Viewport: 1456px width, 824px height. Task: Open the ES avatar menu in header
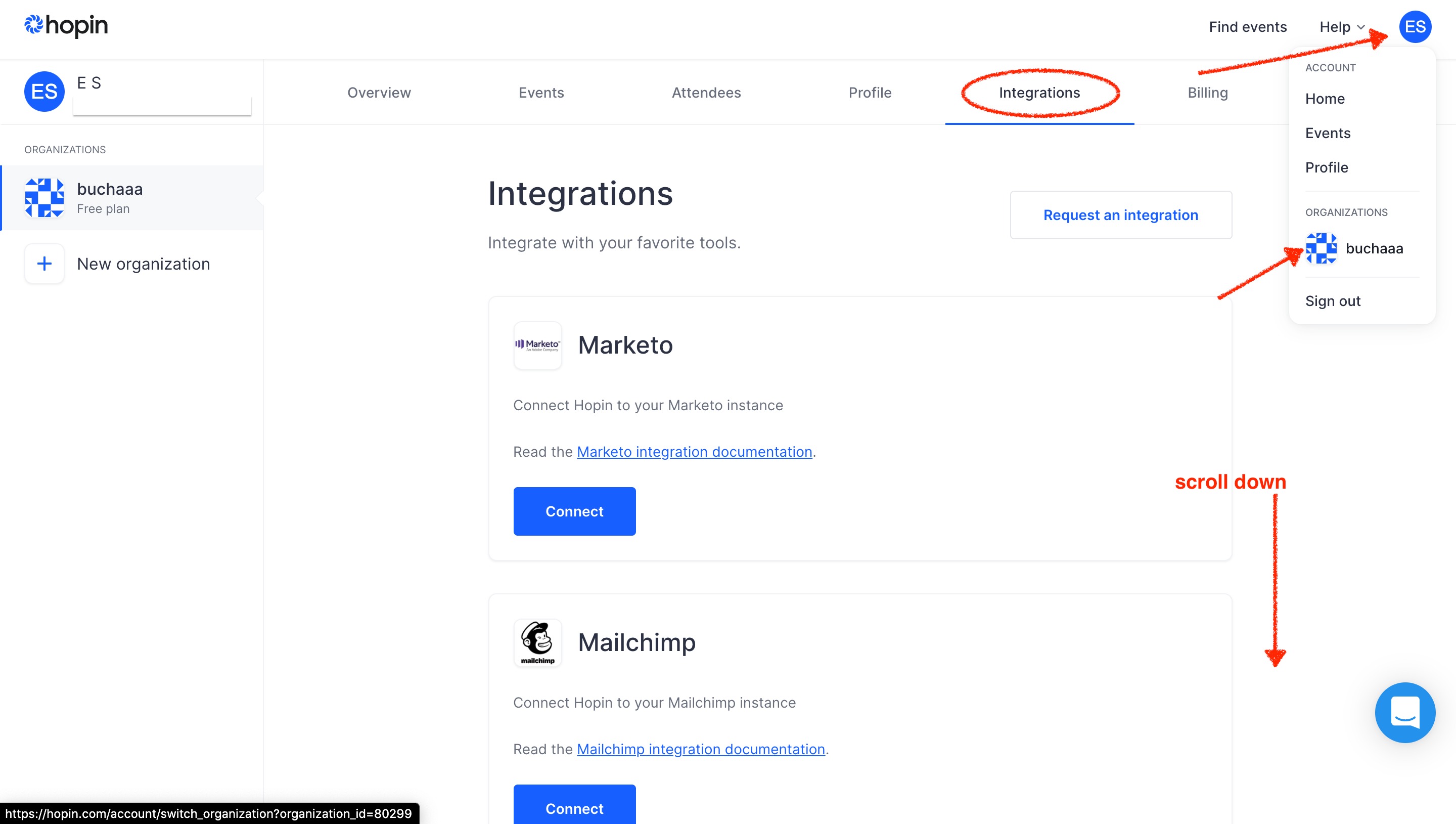coord(1415,27)
